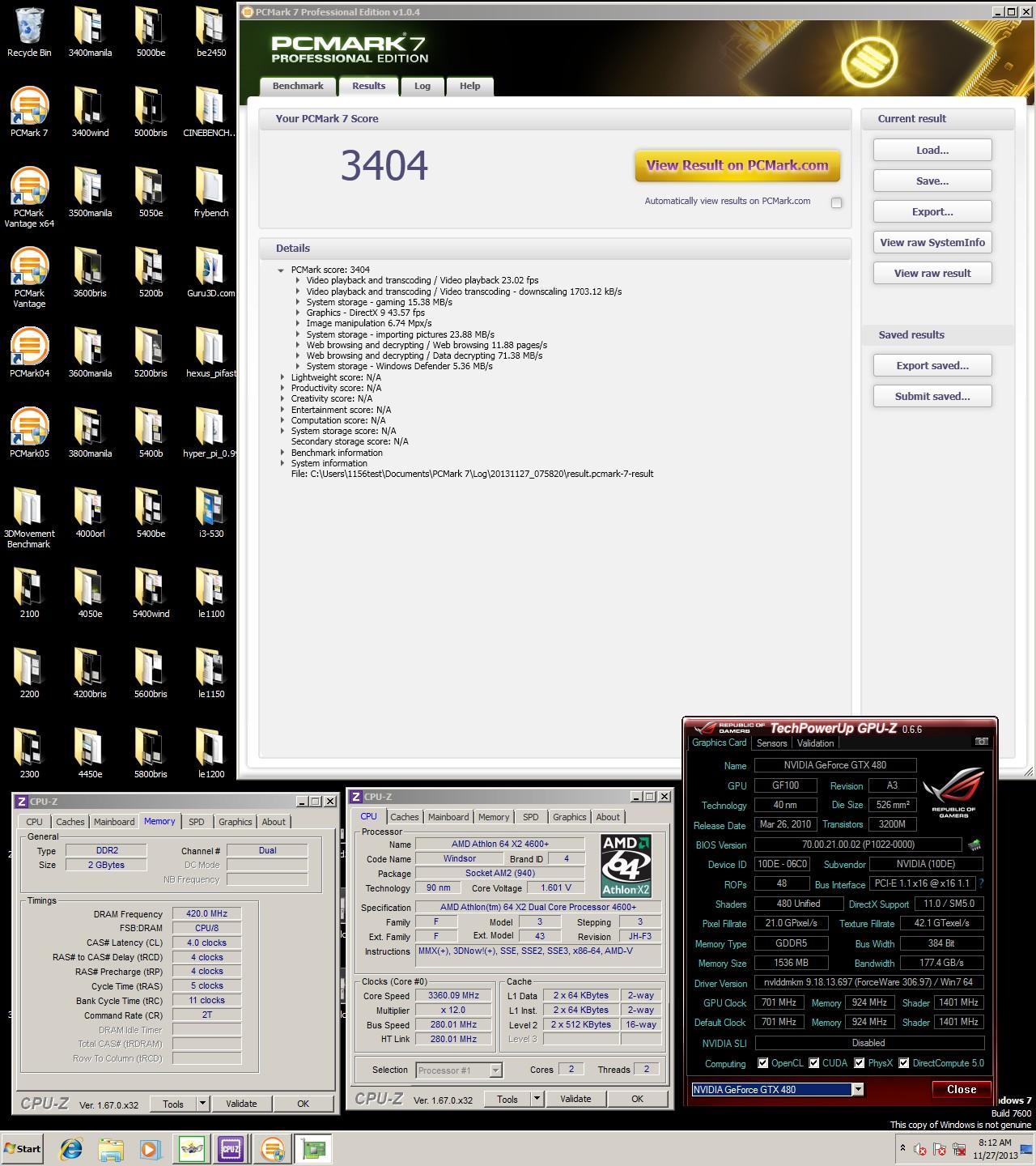Viewport: 1036px width, 1166px height.
Task: Switch to PCMark 7 taskbar icon
Action: pyautogui.click(x=273, y=1149)
